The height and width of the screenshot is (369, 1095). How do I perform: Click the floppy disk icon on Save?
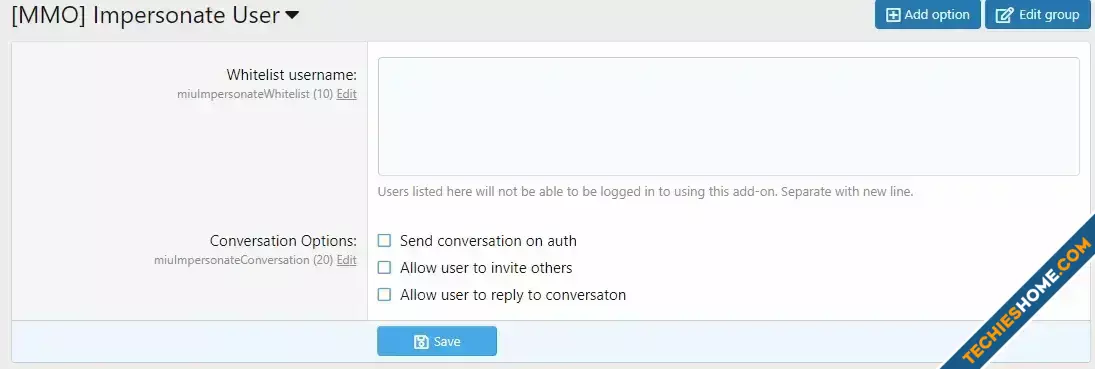click(x=421, y=342)
